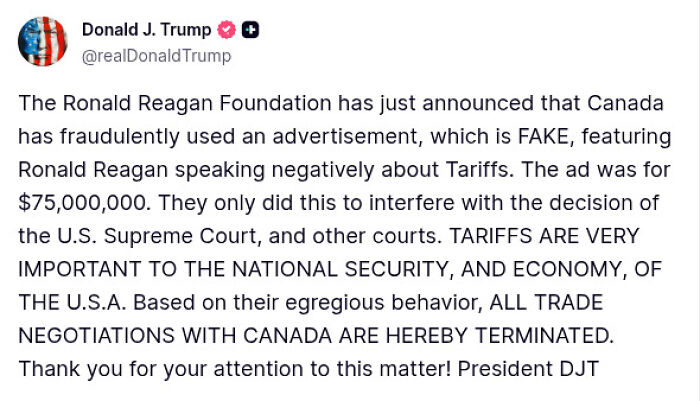Click the red verified checkmark badge

(x=227, y=30)
